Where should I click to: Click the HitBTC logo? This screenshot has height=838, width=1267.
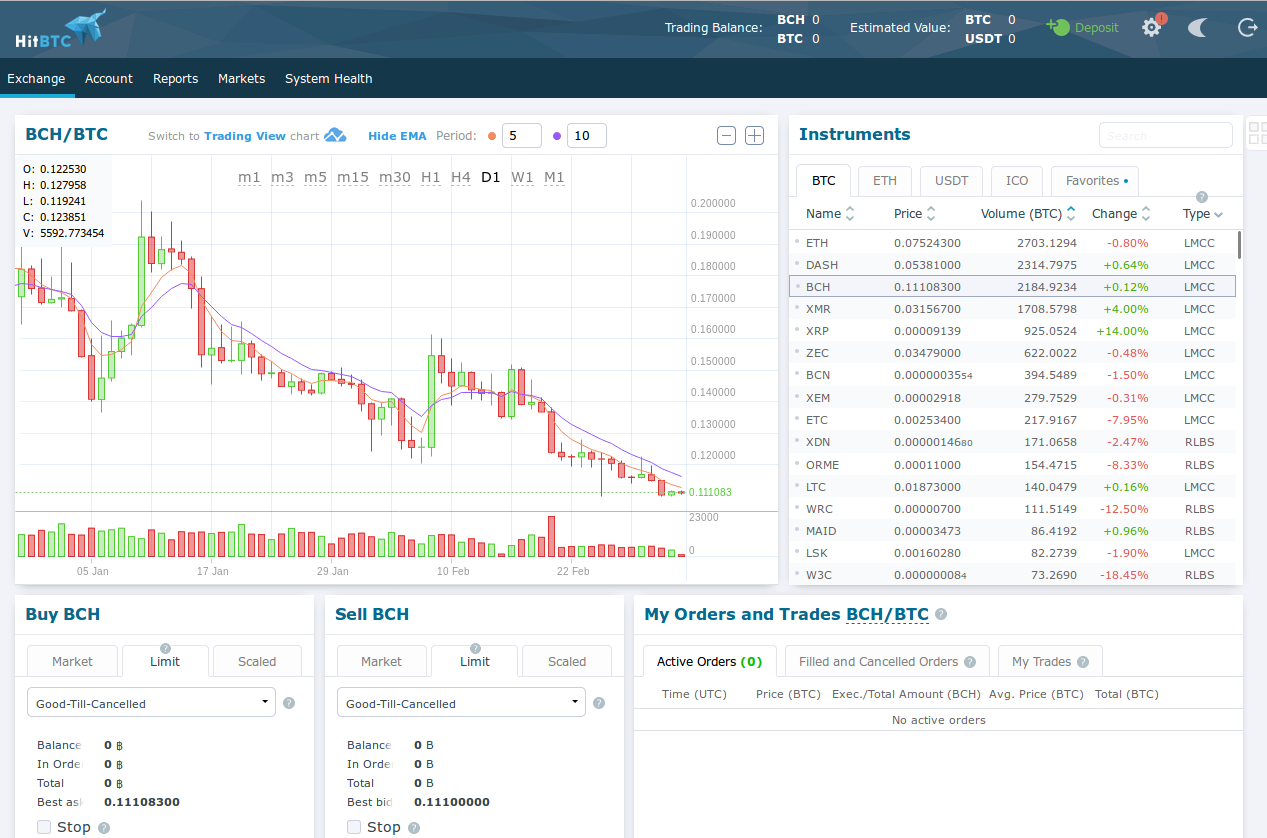click(x=62, y=29)
